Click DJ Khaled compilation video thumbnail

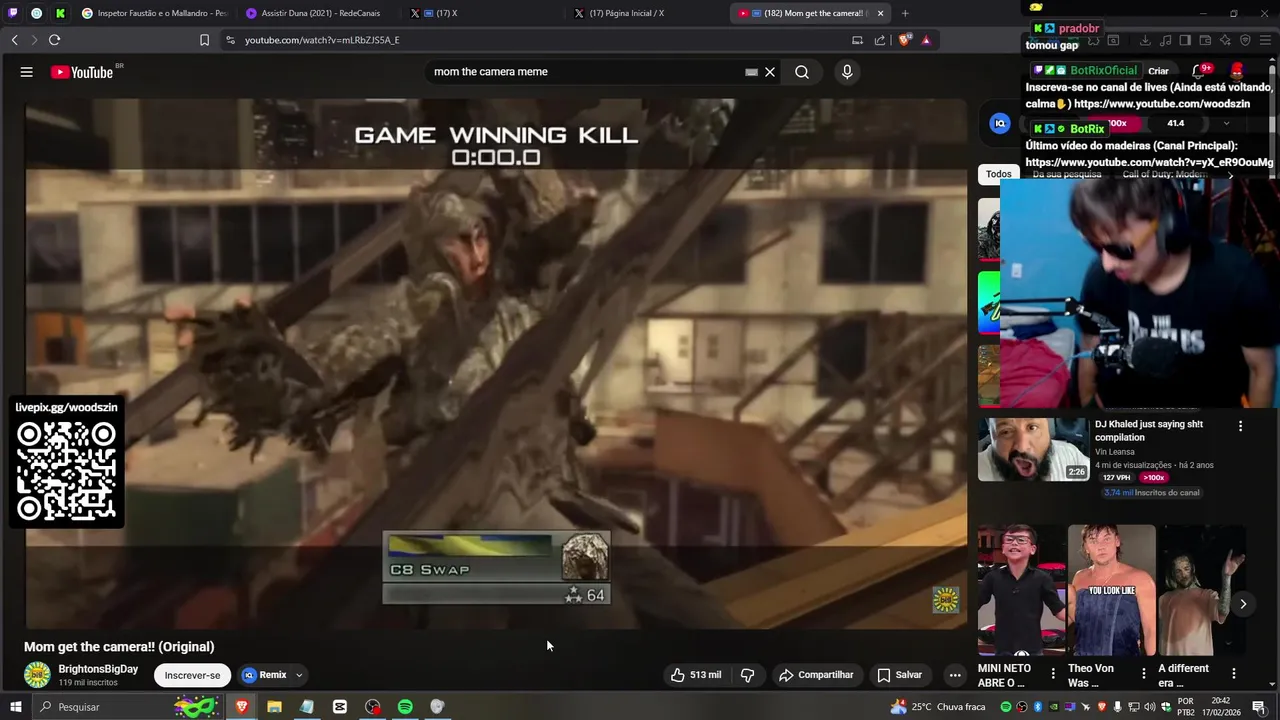(x=1033, y=450)
